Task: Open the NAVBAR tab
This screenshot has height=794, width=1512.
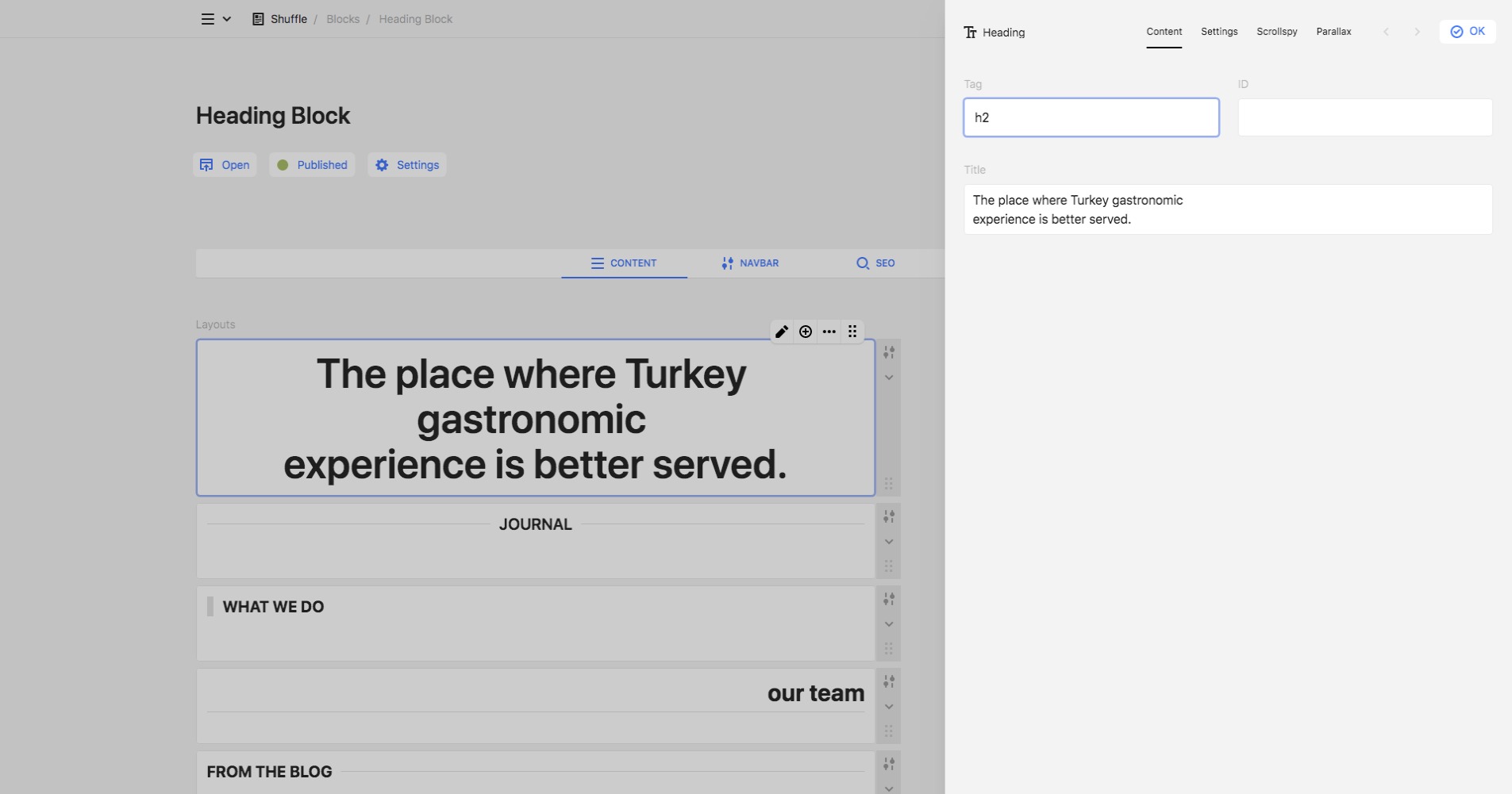Action: point(750,263)
